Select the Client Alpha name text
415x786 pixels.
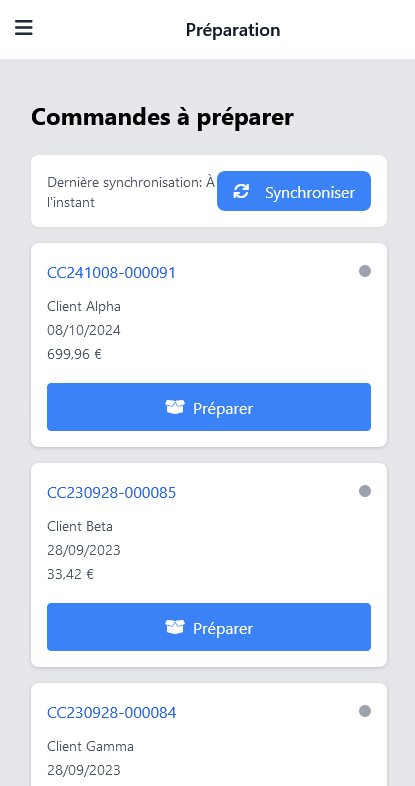pyautogui.click(x=84, y=306)
